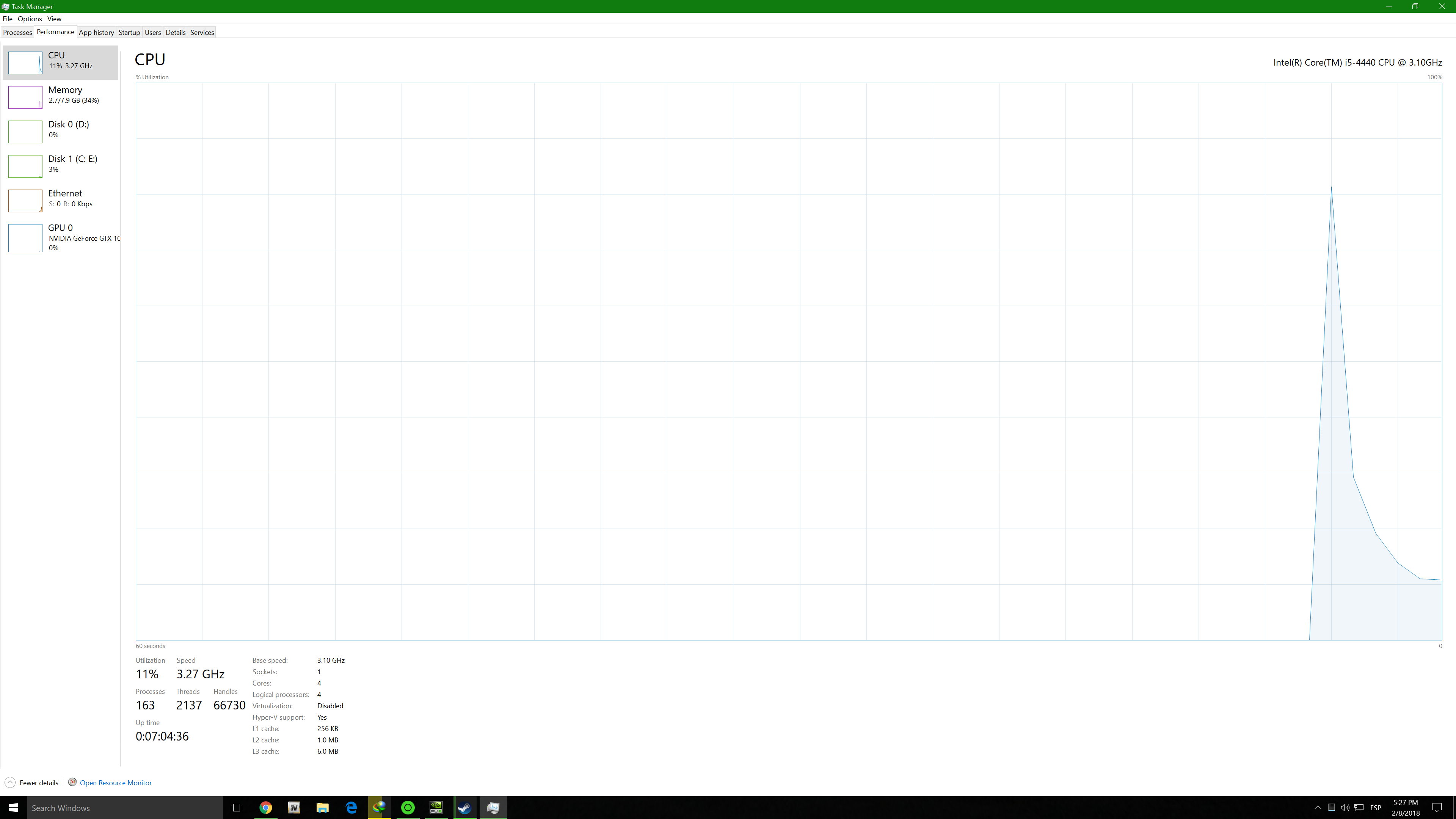This screenshot has width=1456, height=819.
Task: Go to the Details tab
Action: click(175, 32)
